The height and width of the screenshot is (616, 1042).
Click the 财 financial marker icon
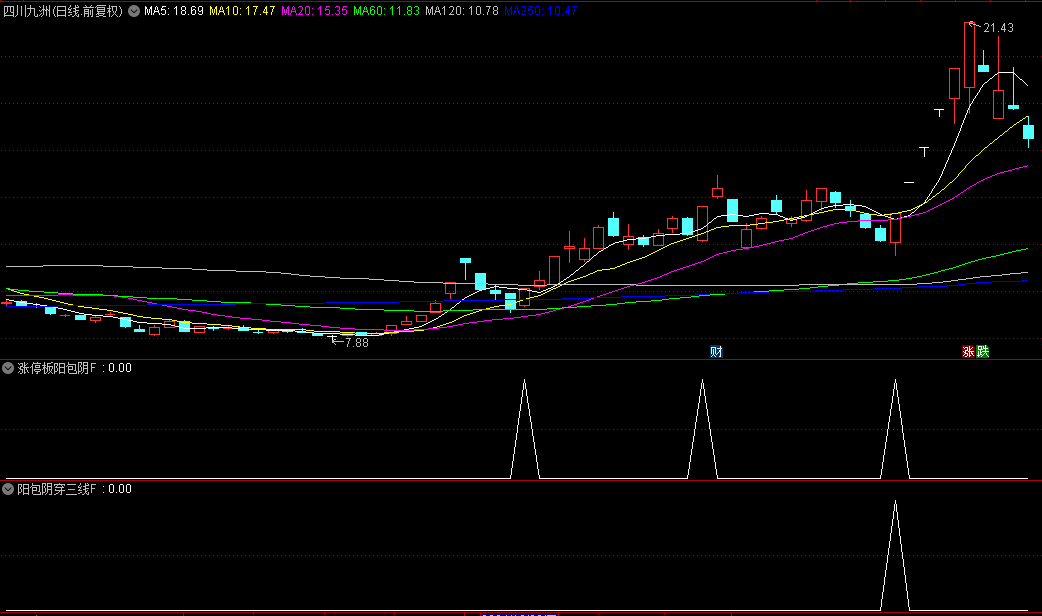click(716, 351)
